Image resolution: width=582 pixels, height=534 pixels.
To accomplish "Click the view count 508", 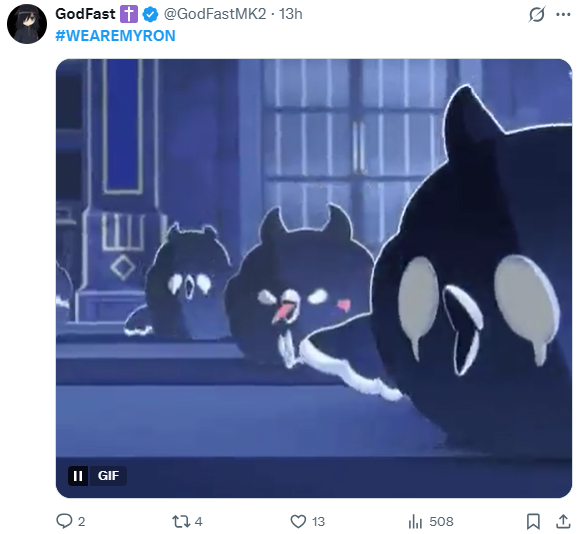I will coord(441,522).
